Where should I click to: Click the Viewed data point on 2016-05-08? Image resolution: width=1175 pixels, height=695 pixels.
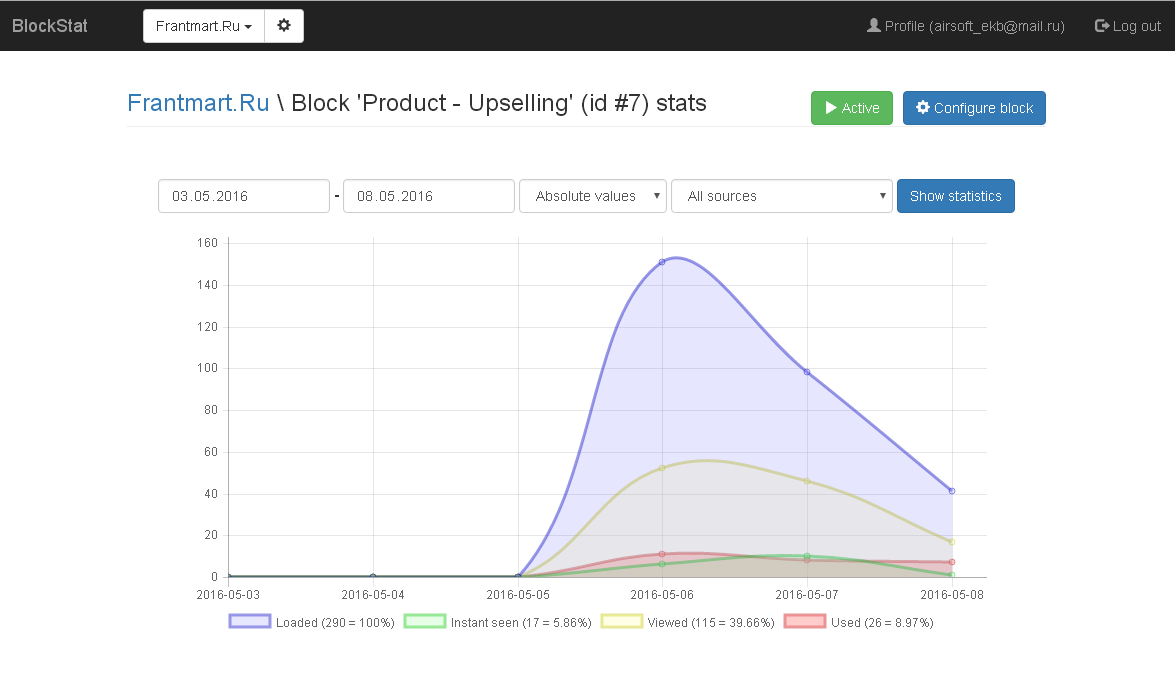pyautogui.click(x=952, y=542)
